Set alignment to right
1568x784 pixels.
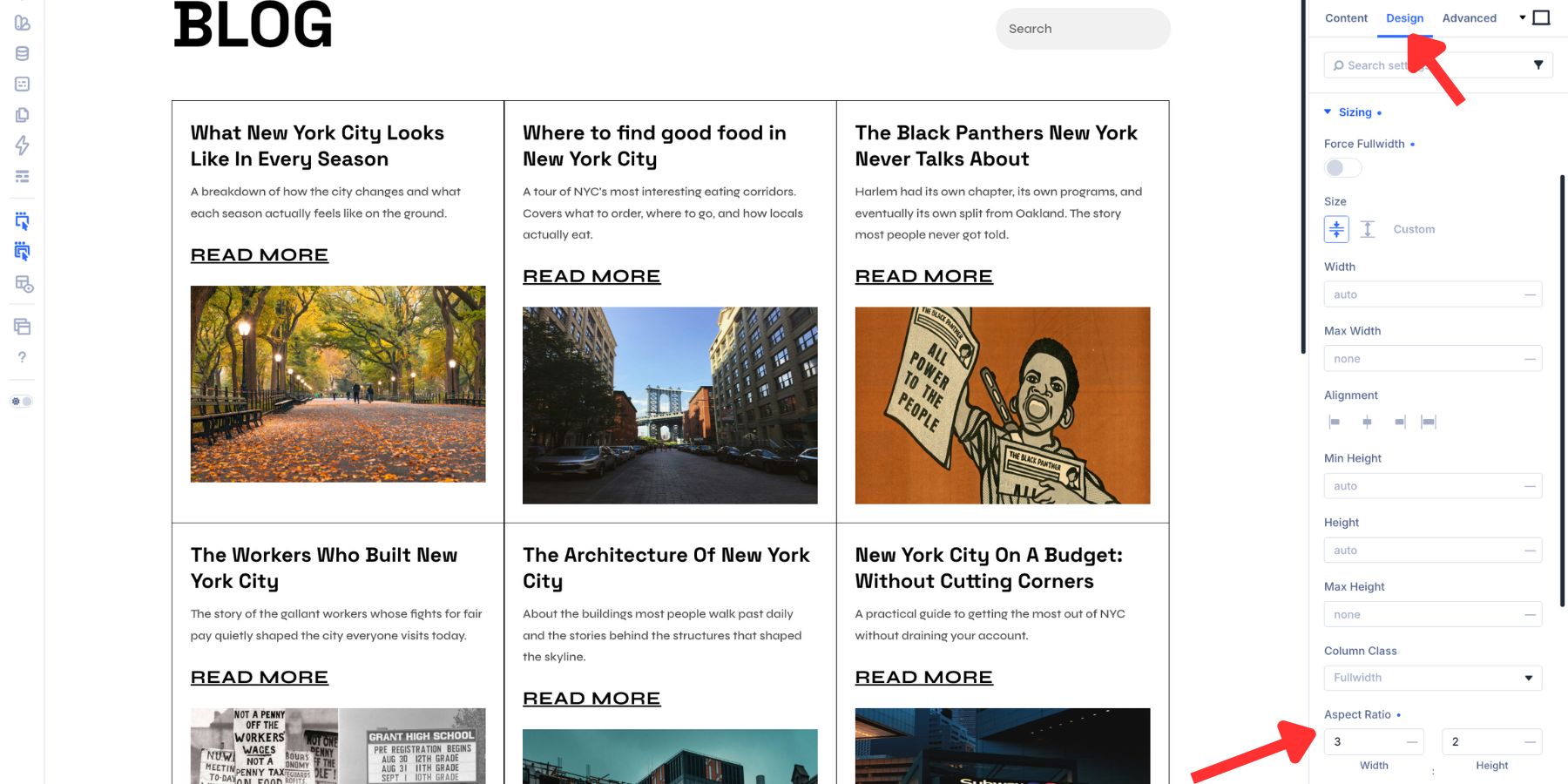tap(1400, 422)
